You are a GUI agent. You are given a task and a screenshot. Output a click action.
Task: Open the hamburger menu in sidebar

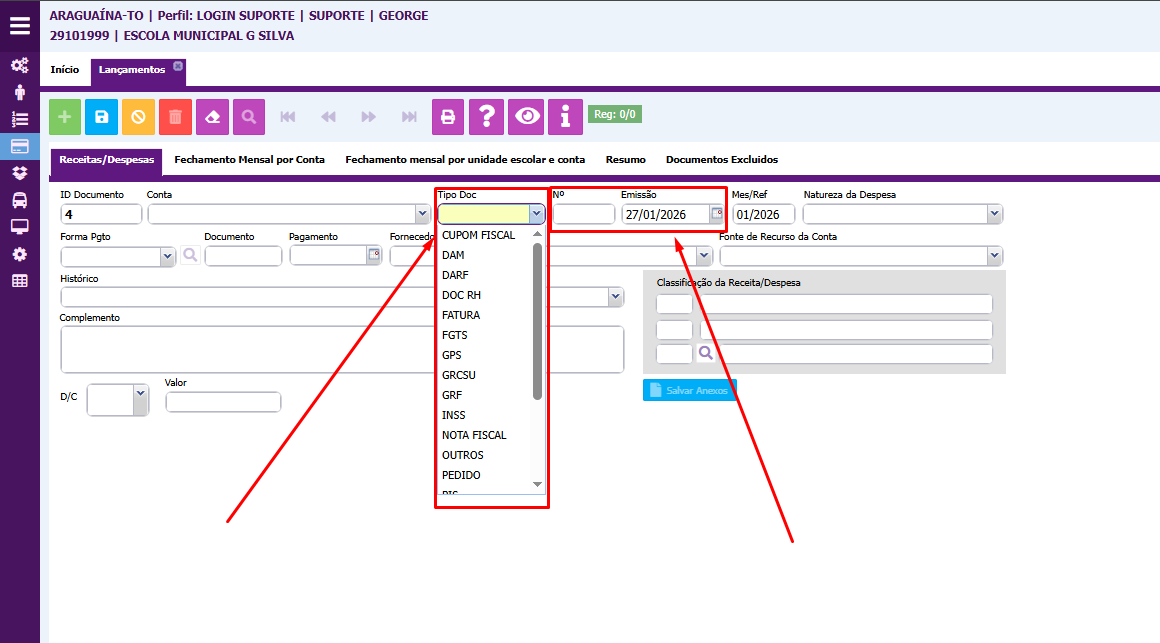[20, 26]
